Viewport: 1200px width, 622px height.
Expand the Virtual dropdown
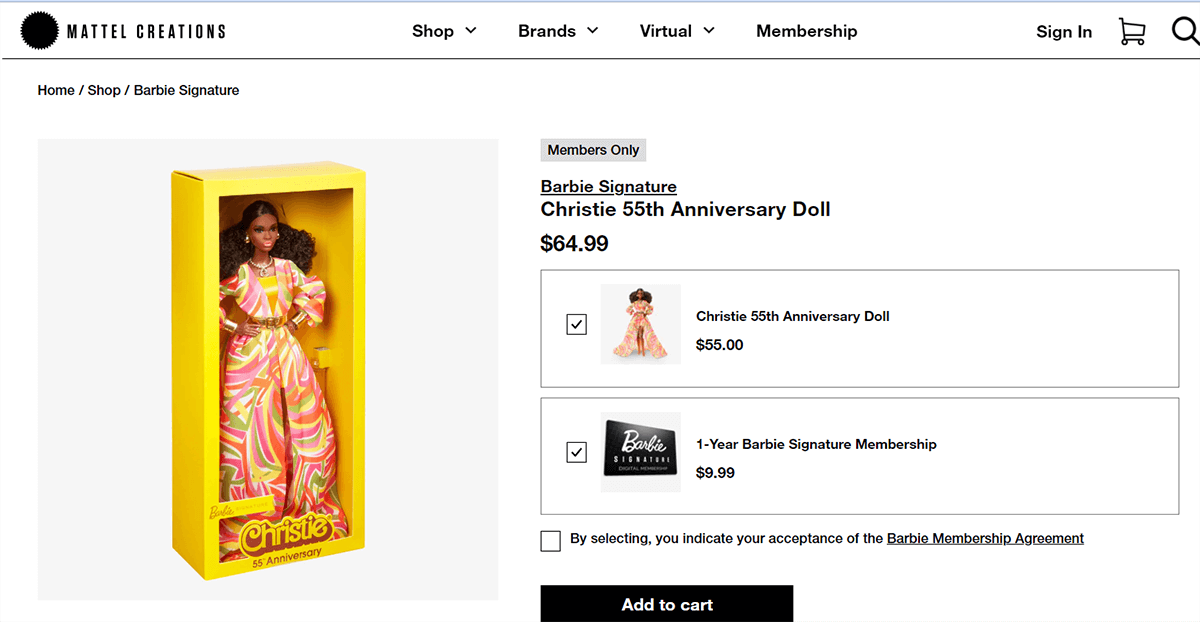click(676, 31)
